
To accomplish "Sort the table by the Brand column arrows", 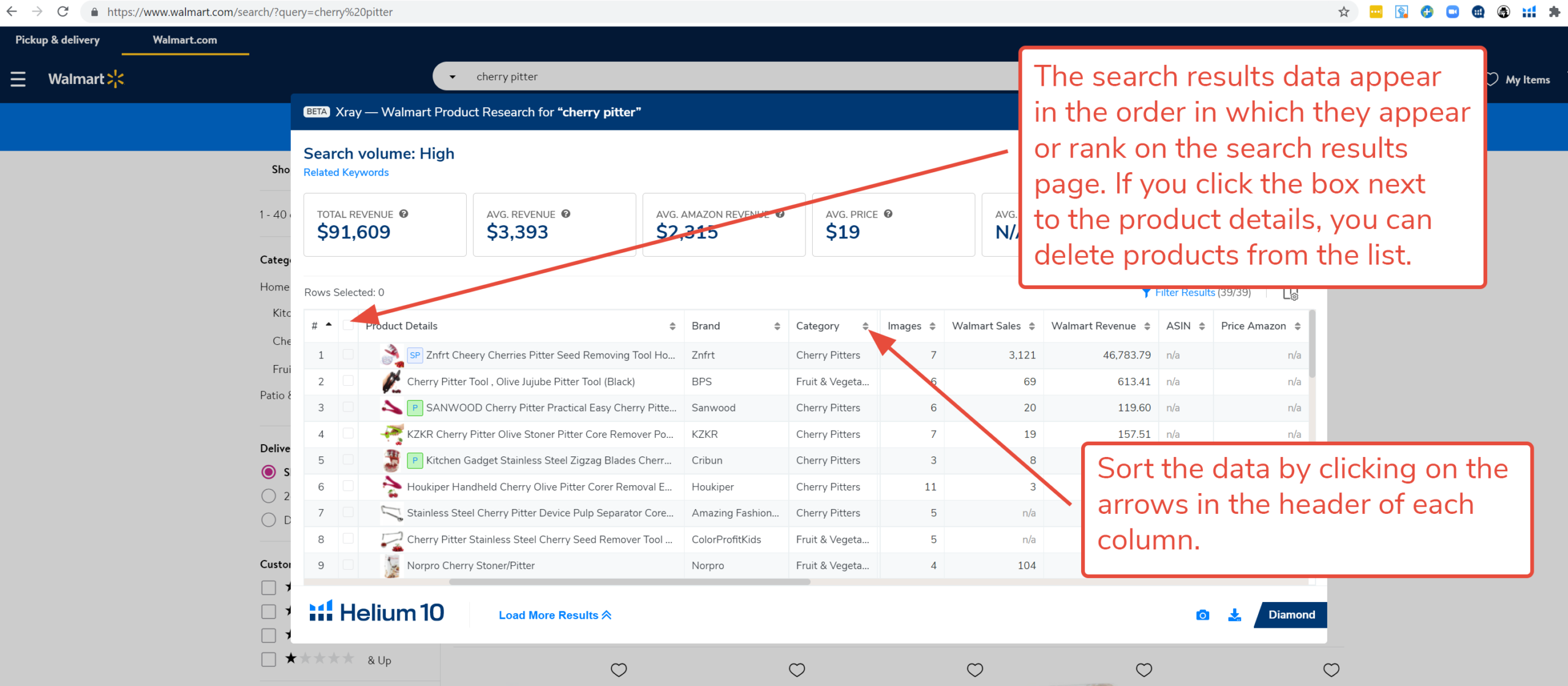I will 777,326.
